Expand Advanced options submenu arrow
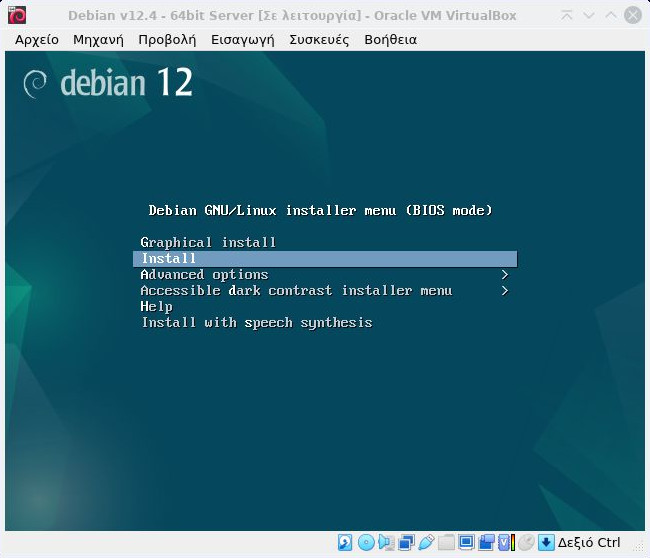The height and width of the screenshot is (558, 650). click(505, 275)
